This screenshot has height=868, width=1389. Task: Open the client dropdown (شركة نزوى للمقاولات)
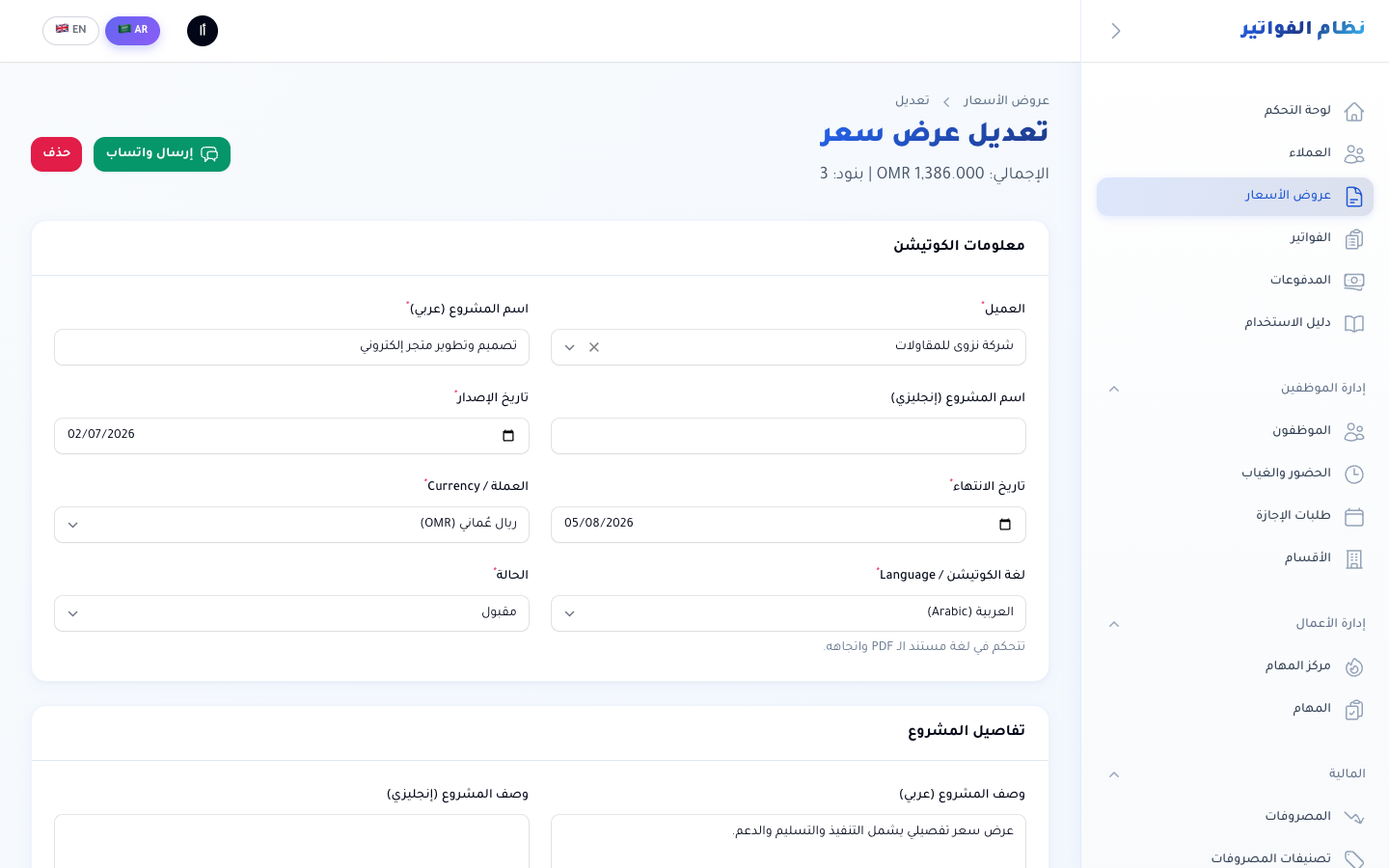(788, 347)
